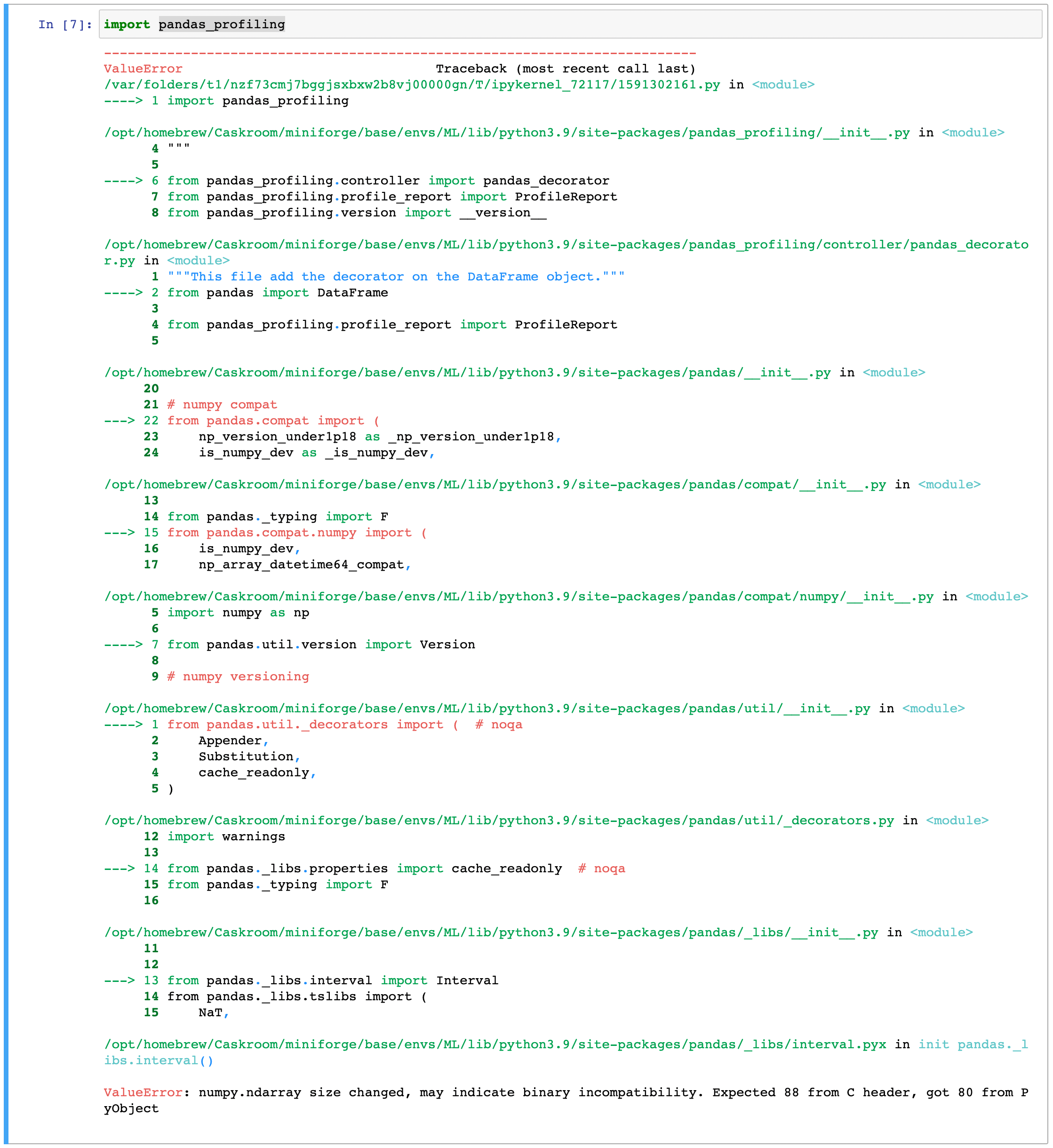The width and height of the screenshot is (1053, 1148).
Task: Click the controller/pandas_decorator path line
Action: (x=566, y=252)
